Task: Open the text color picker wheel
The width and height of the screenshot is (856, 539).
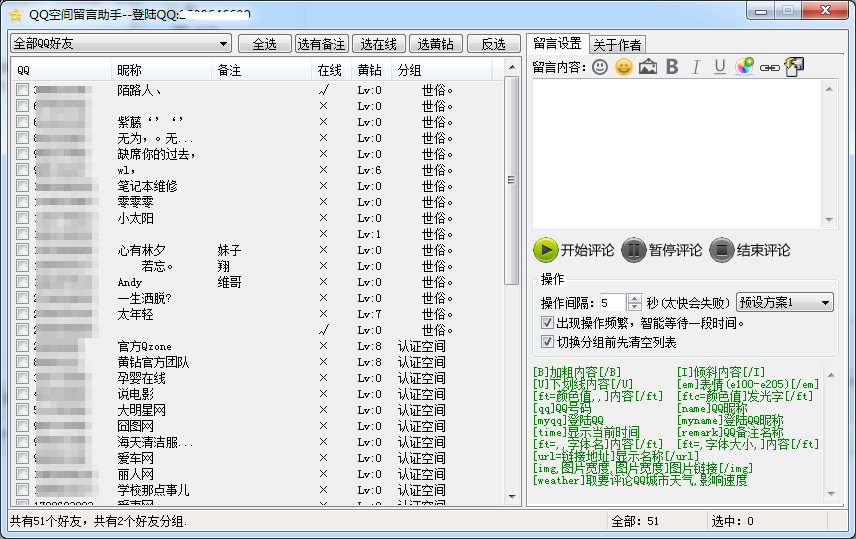Action: pos(745,67)
